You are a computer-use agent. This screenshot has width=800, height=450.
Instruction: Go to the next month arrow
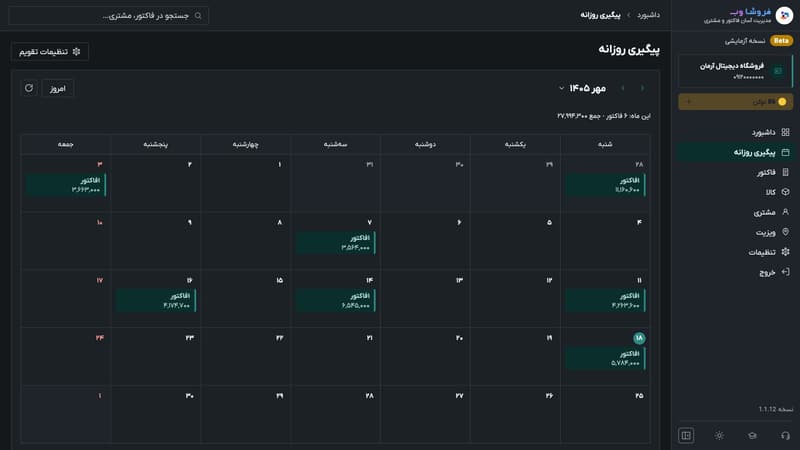pyautogui.click(x=623, y=88)
